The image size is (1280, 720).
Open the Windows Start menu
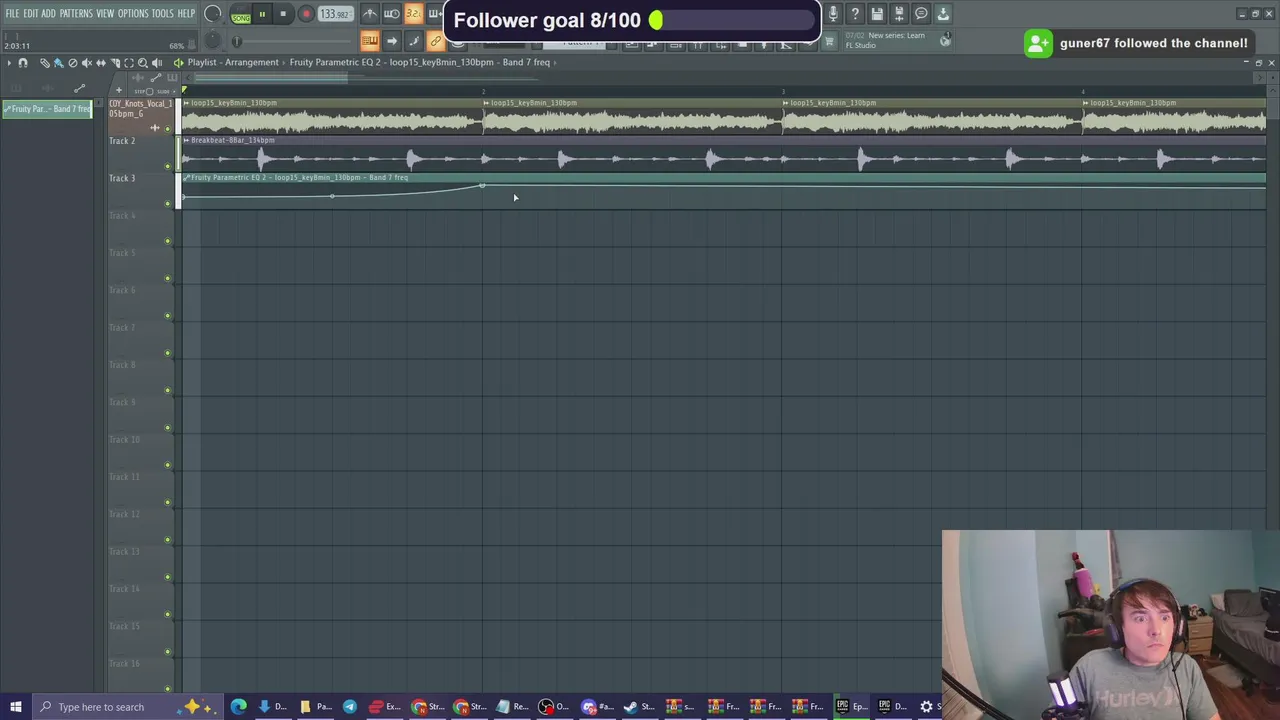point(15,707)
